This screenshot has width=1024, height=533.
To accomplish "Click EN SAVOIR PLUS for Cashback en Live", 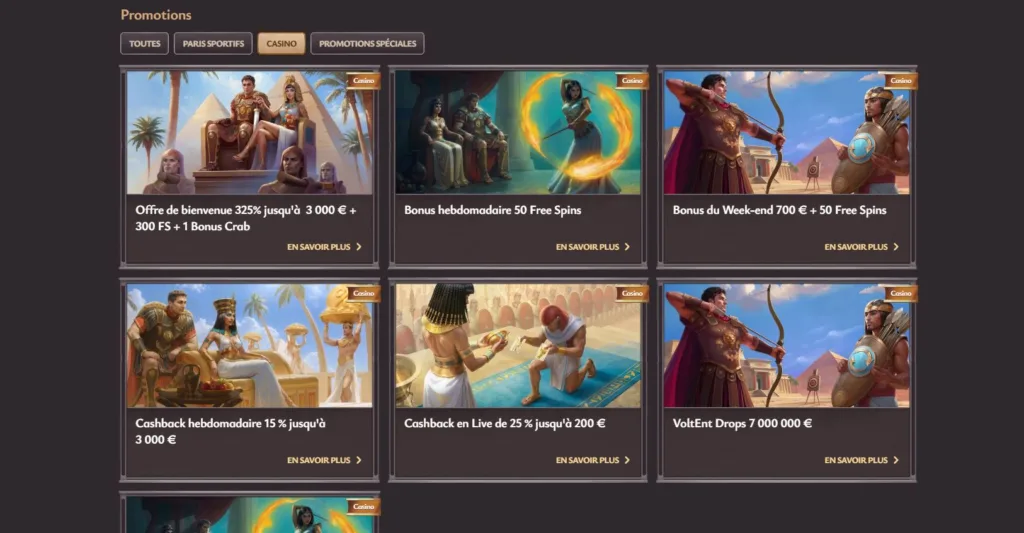I will 587,460.
